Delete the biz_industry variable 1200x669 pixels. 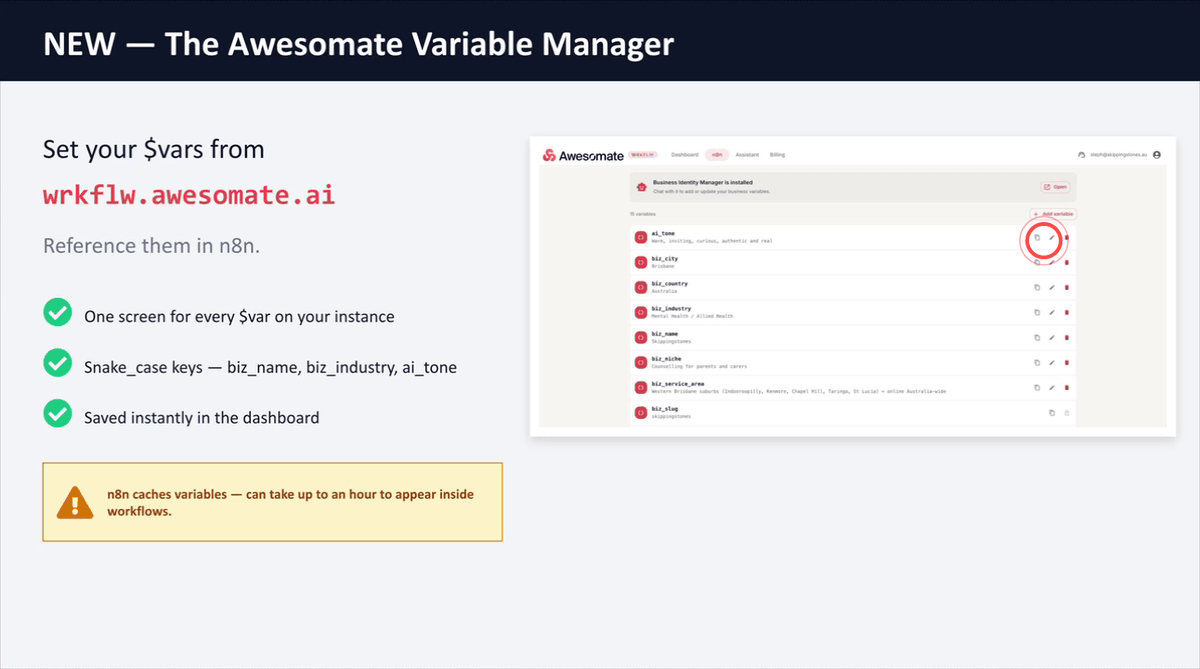(x=1066, y=312)
